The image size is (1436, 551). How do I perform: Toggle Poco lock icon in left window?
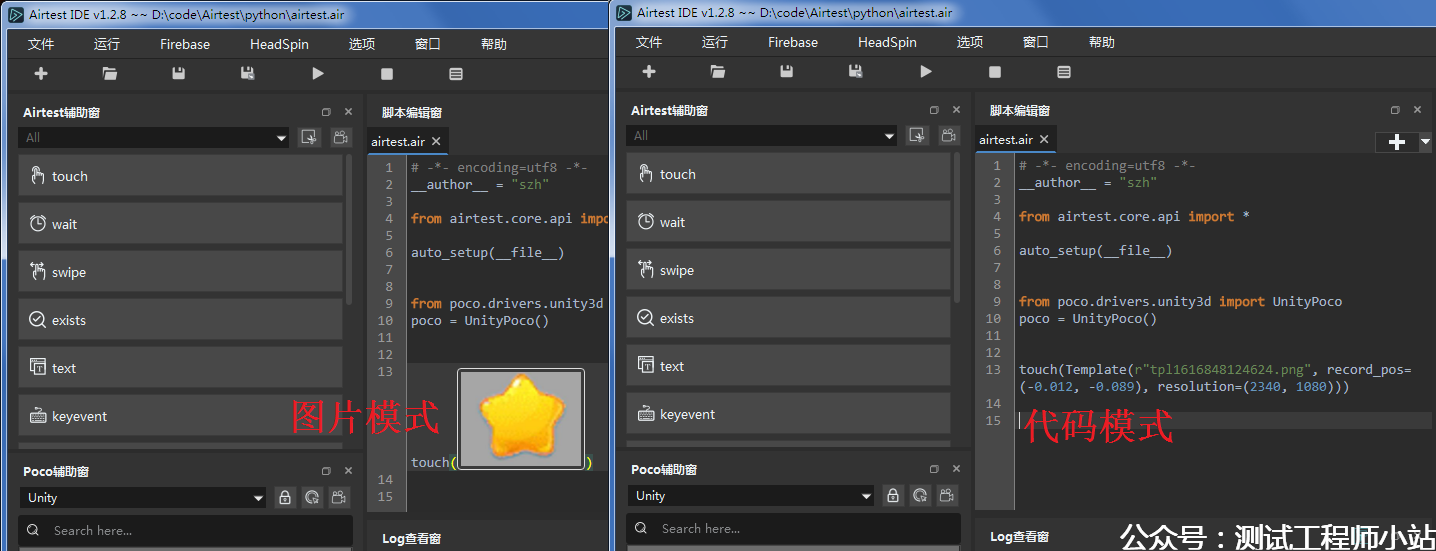pos(285,497)
